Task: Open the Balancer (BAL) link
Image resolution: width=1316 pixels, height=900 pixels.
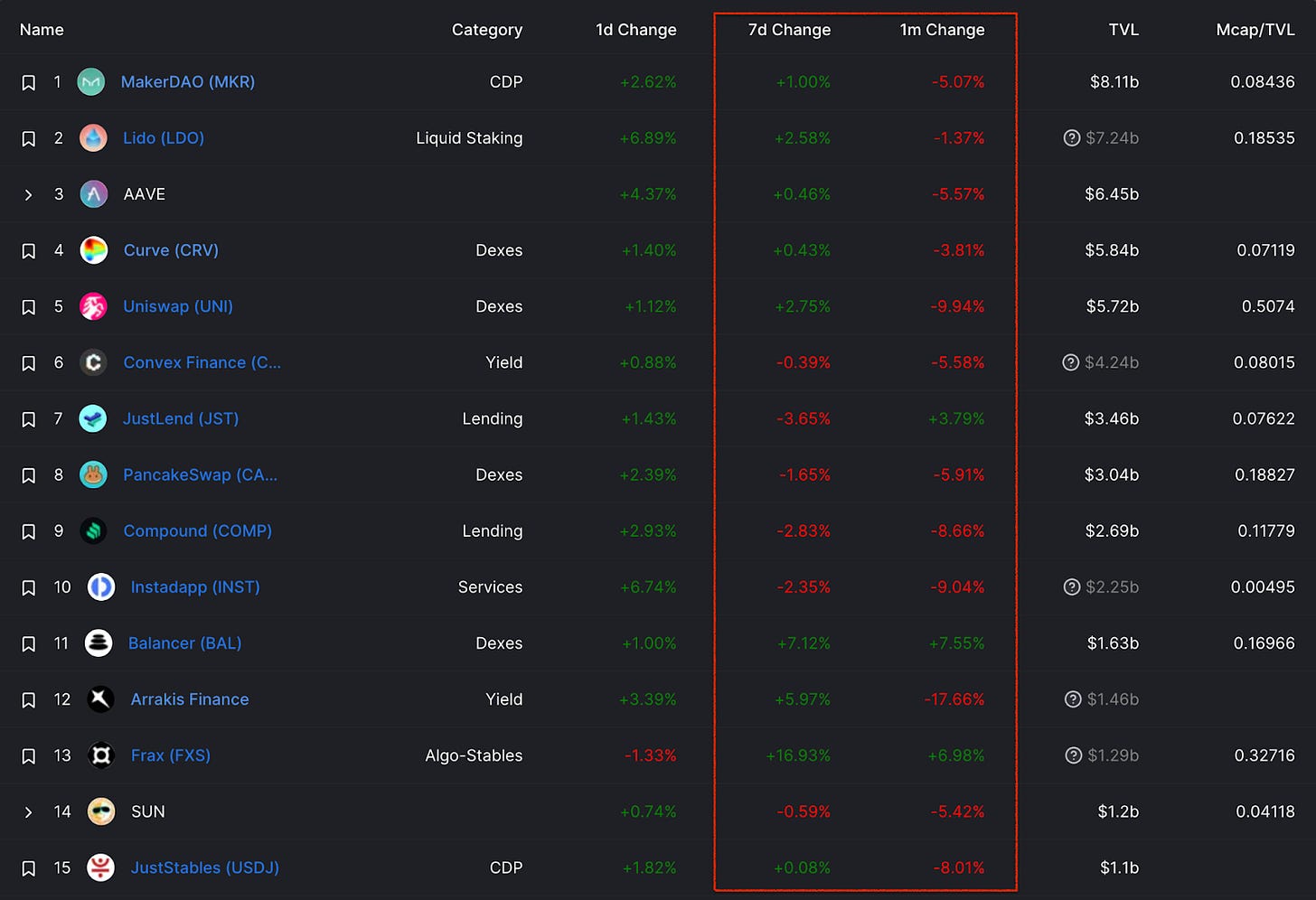Action: (185, 643)
